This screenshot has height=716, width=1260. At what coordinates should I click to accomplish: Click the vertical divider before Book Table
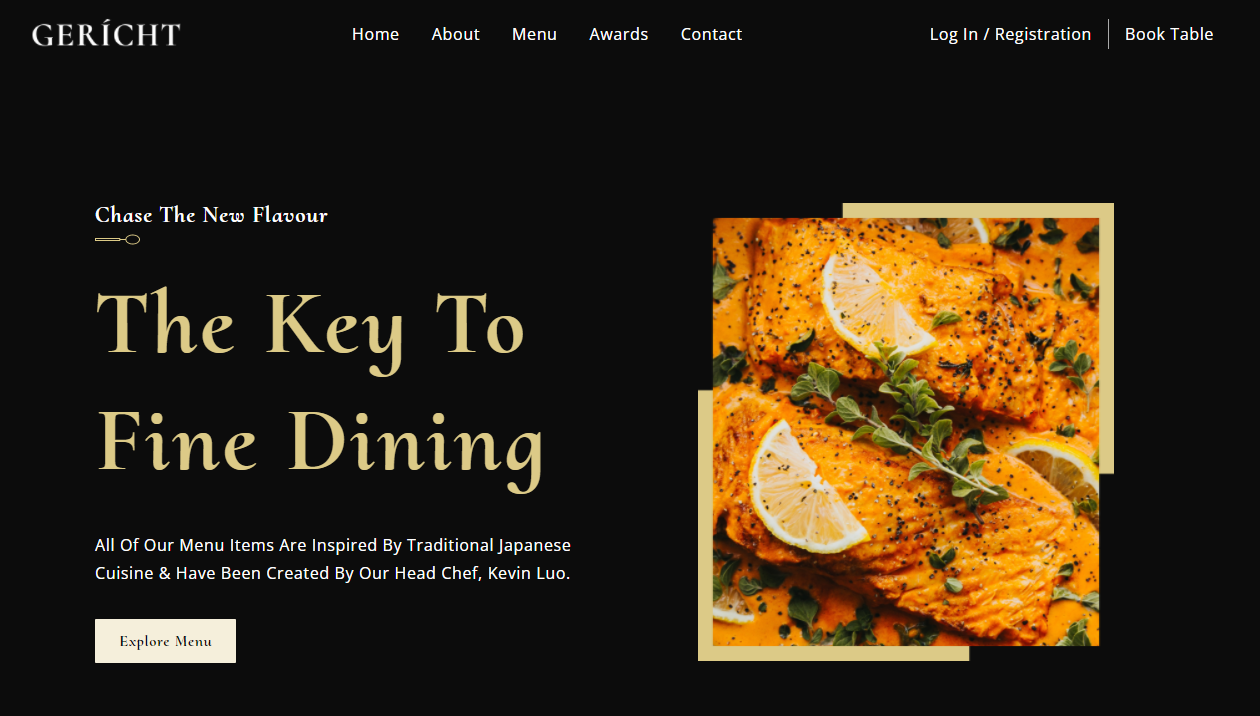tap(1108, 34)
